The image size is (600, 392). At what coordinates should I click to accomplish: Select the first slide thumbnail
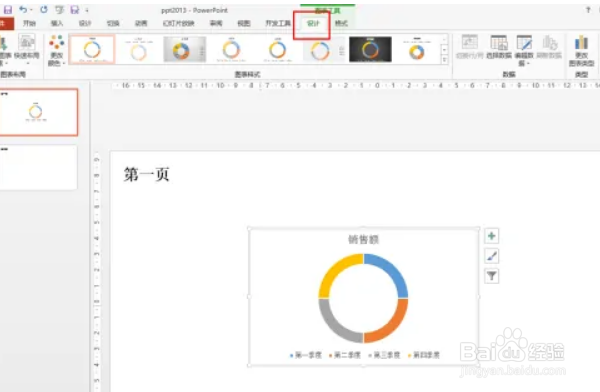[x=39, y=112]
